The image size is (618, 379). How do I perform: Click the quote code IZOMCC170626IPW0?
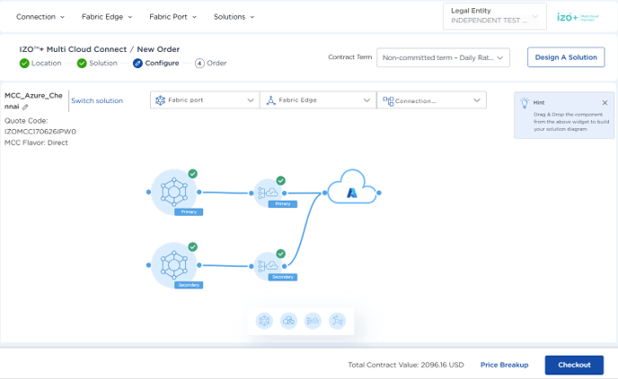[40, 132]
